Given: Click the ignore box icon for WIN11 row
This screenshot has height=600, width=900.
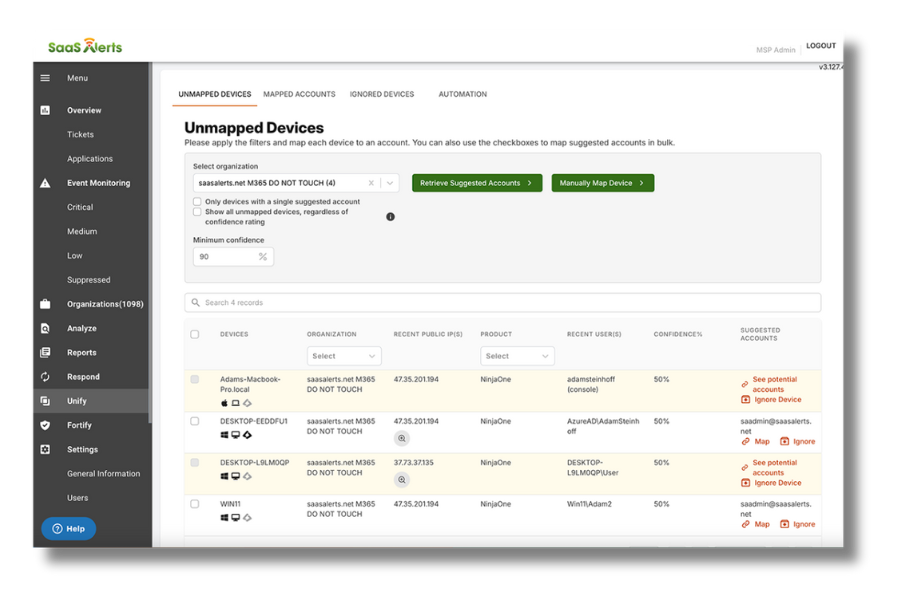Looking at the screenshot, I should click(x=785, y=524).
